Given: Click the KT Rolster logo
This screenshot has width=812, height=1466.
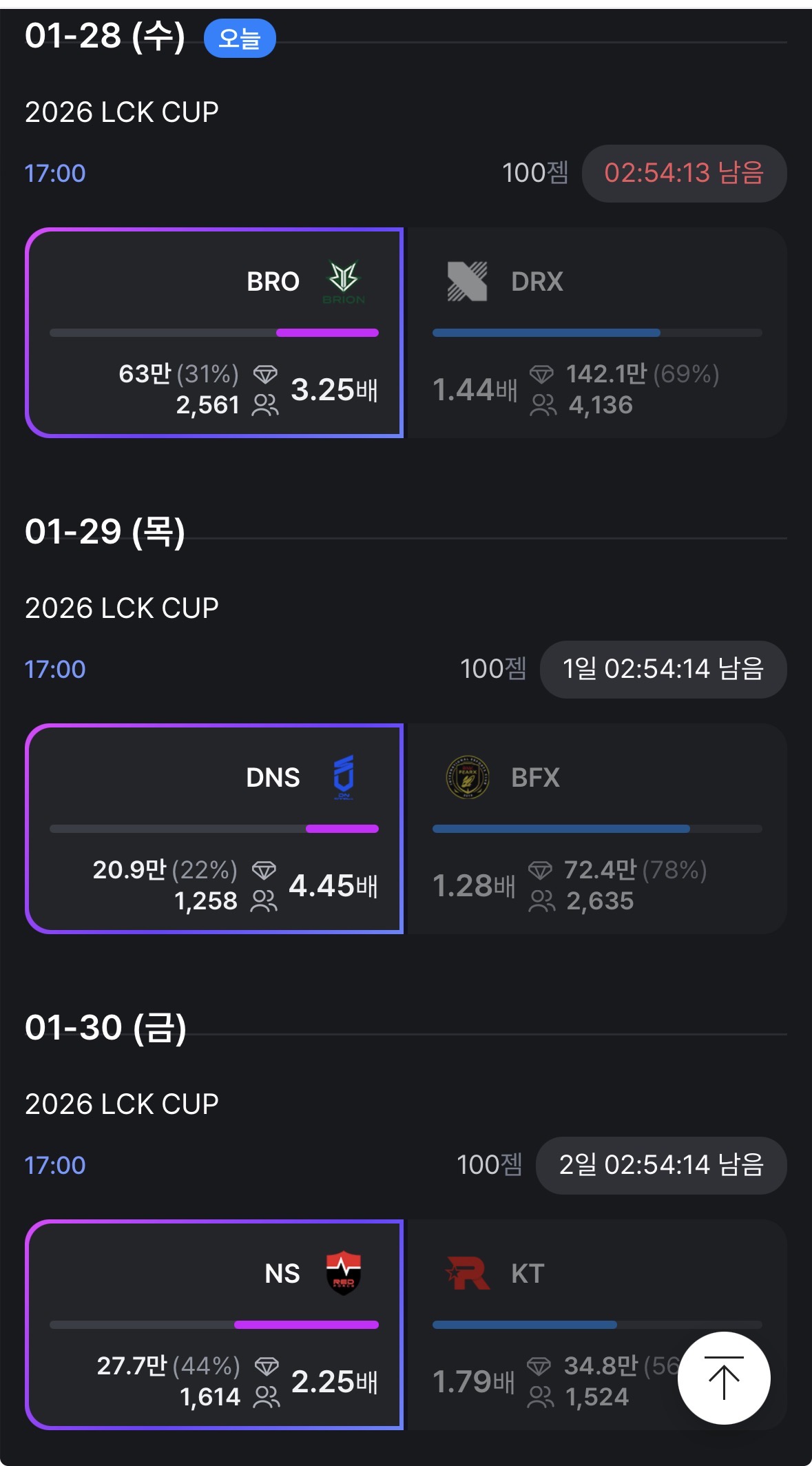Looking at the screenshot, I should pos(468,1273).
